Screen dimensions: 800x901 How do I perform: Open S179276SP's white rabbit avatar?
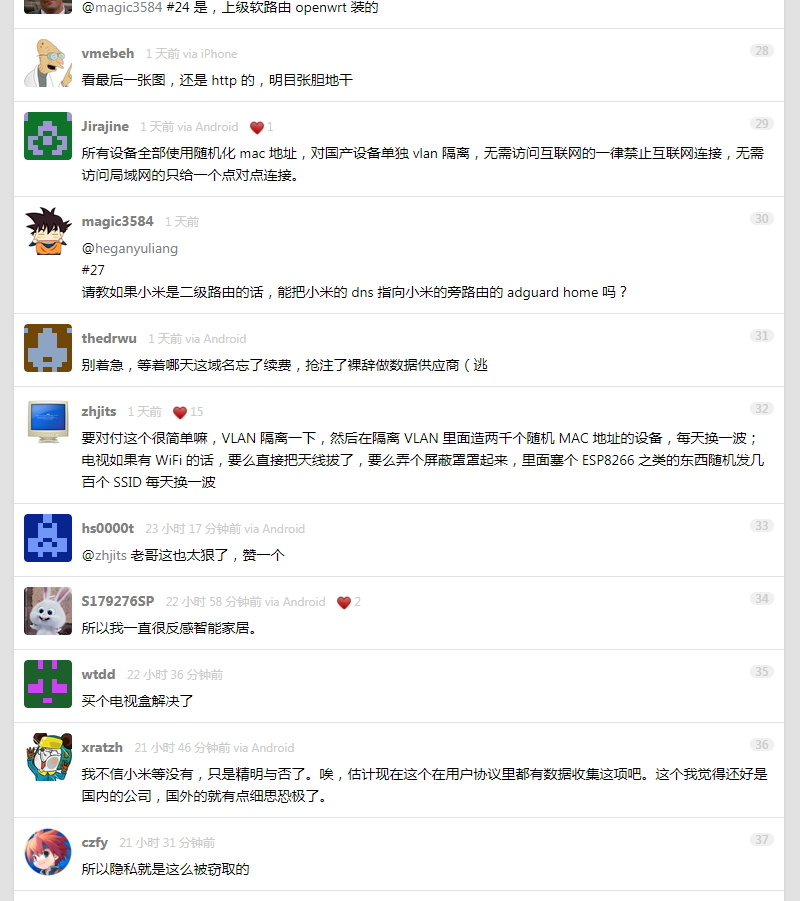tap(48, 611)
